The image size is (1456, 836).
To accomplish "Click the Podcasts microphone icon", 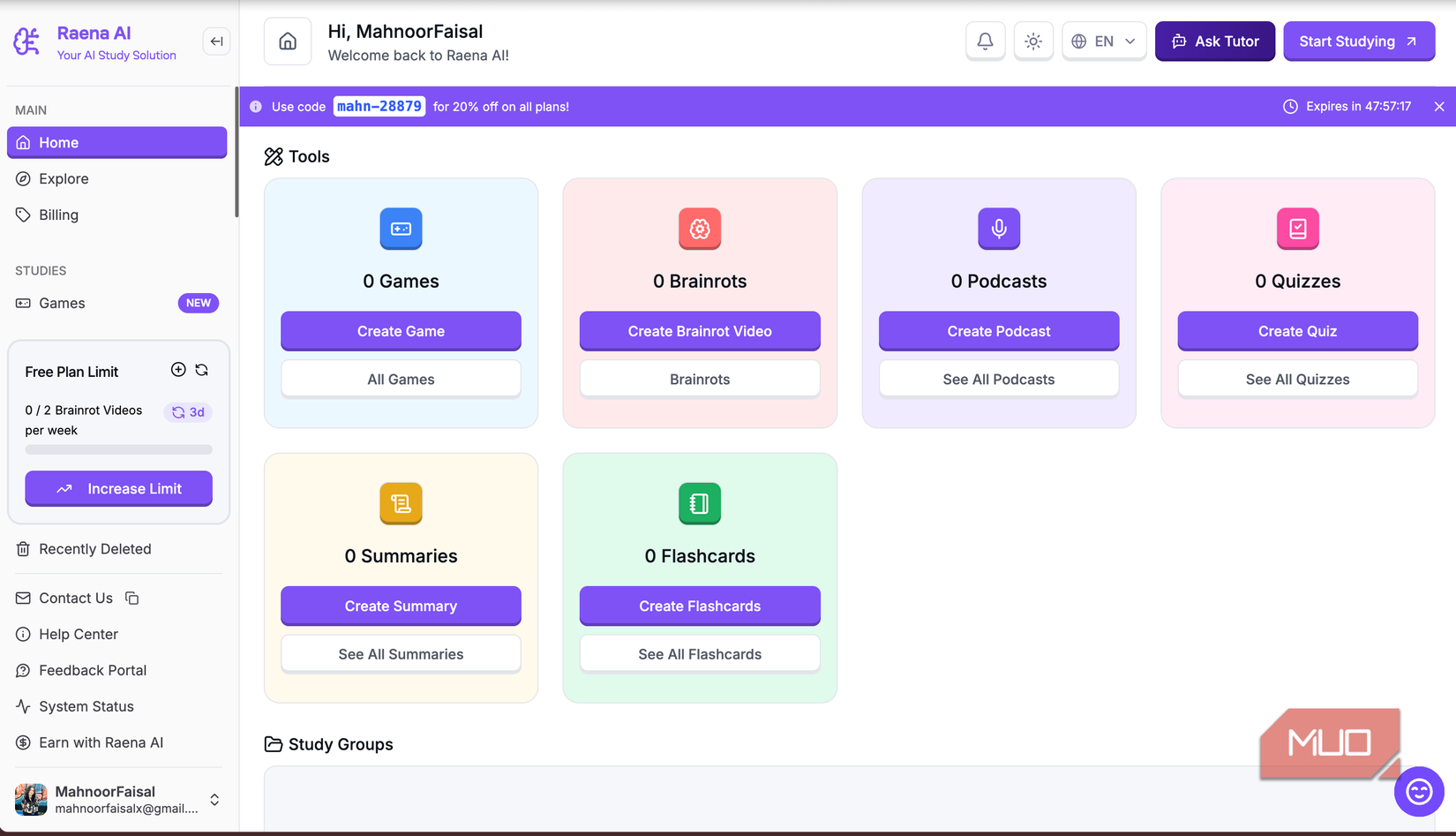I will coord(999,229).
